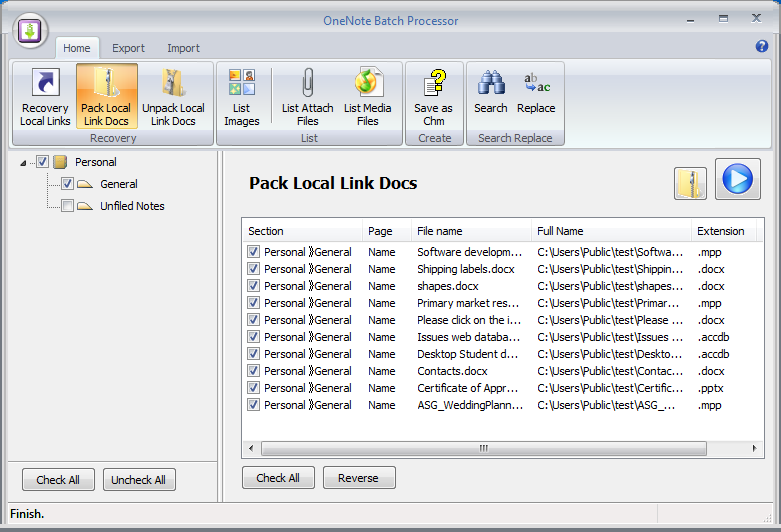Open the Replace tool

pyautogui.click(x=536, y=92)
